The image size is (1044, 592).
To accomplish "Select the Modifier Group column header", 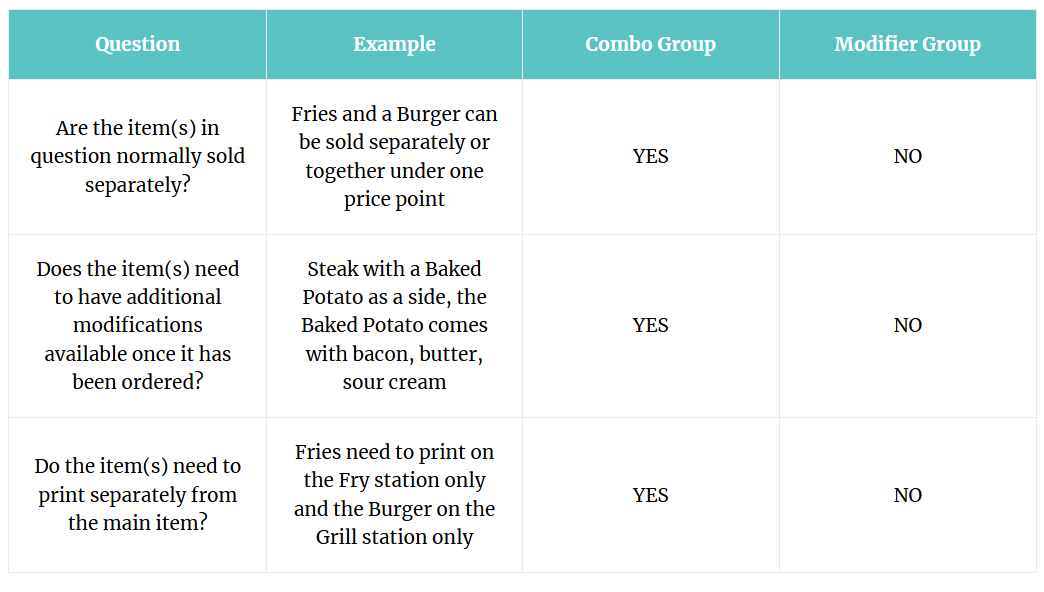I will tap(907, 44).
